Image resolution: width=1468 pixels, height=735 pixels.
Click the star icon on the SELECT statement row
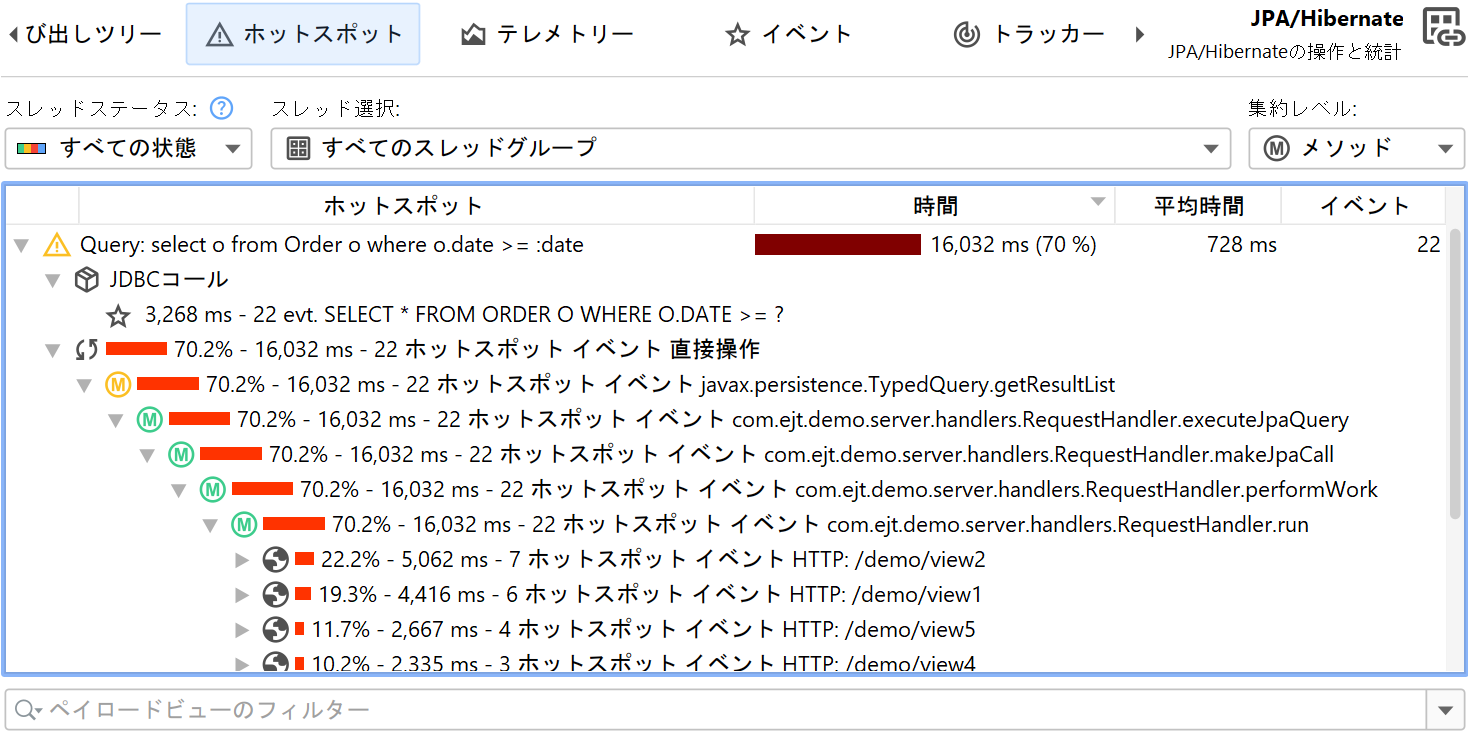119,316
